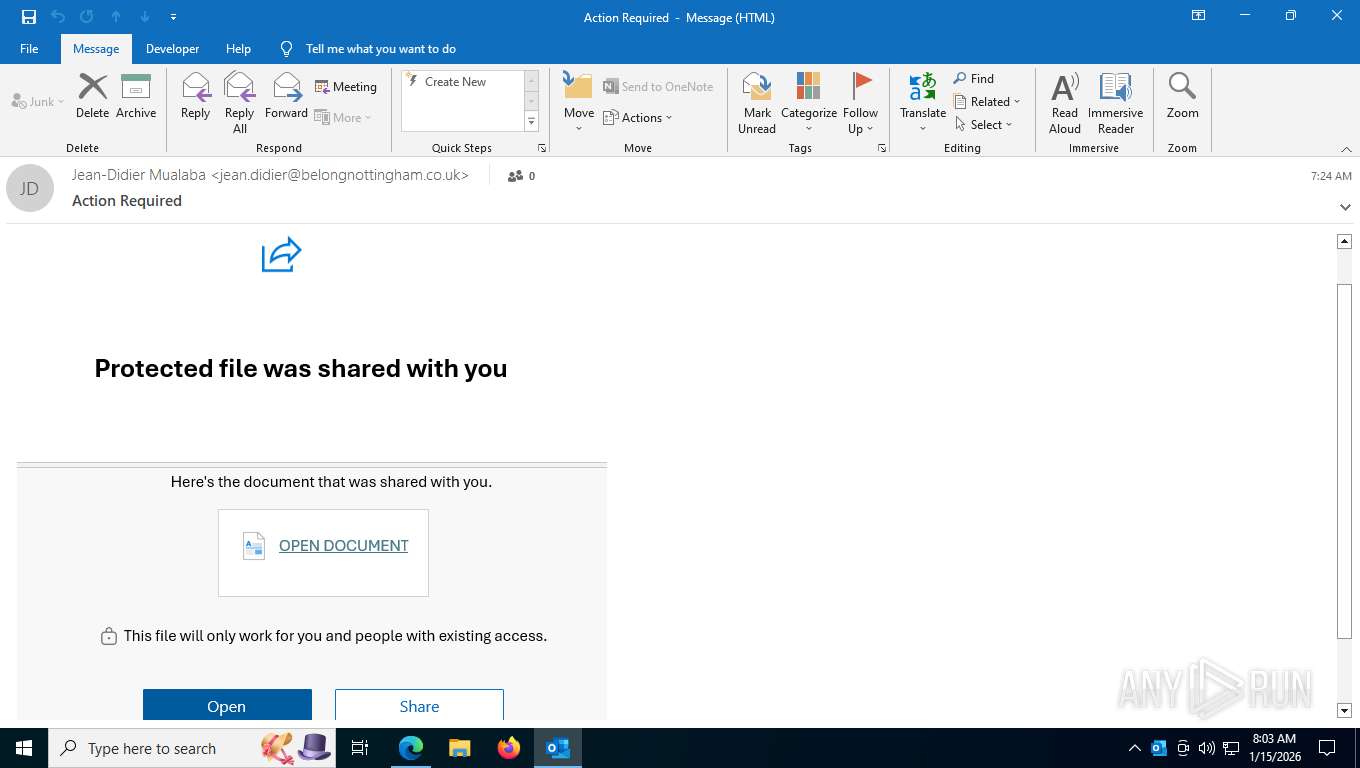This screenshot has height=768, width=1360.
Task: Open Customize Quick Access Toolbar dropdown
Action: click(174, 17)
